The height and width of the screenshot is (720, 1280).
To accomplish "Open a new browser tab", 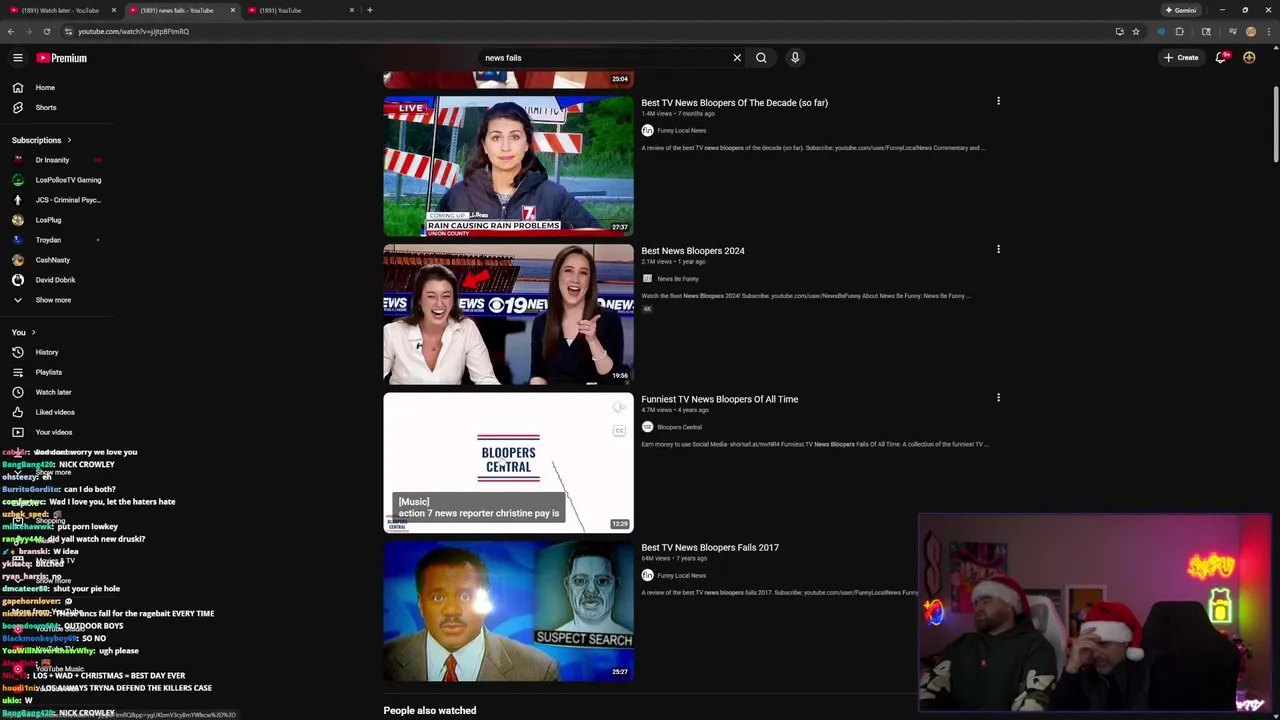I will coord(370,10).
